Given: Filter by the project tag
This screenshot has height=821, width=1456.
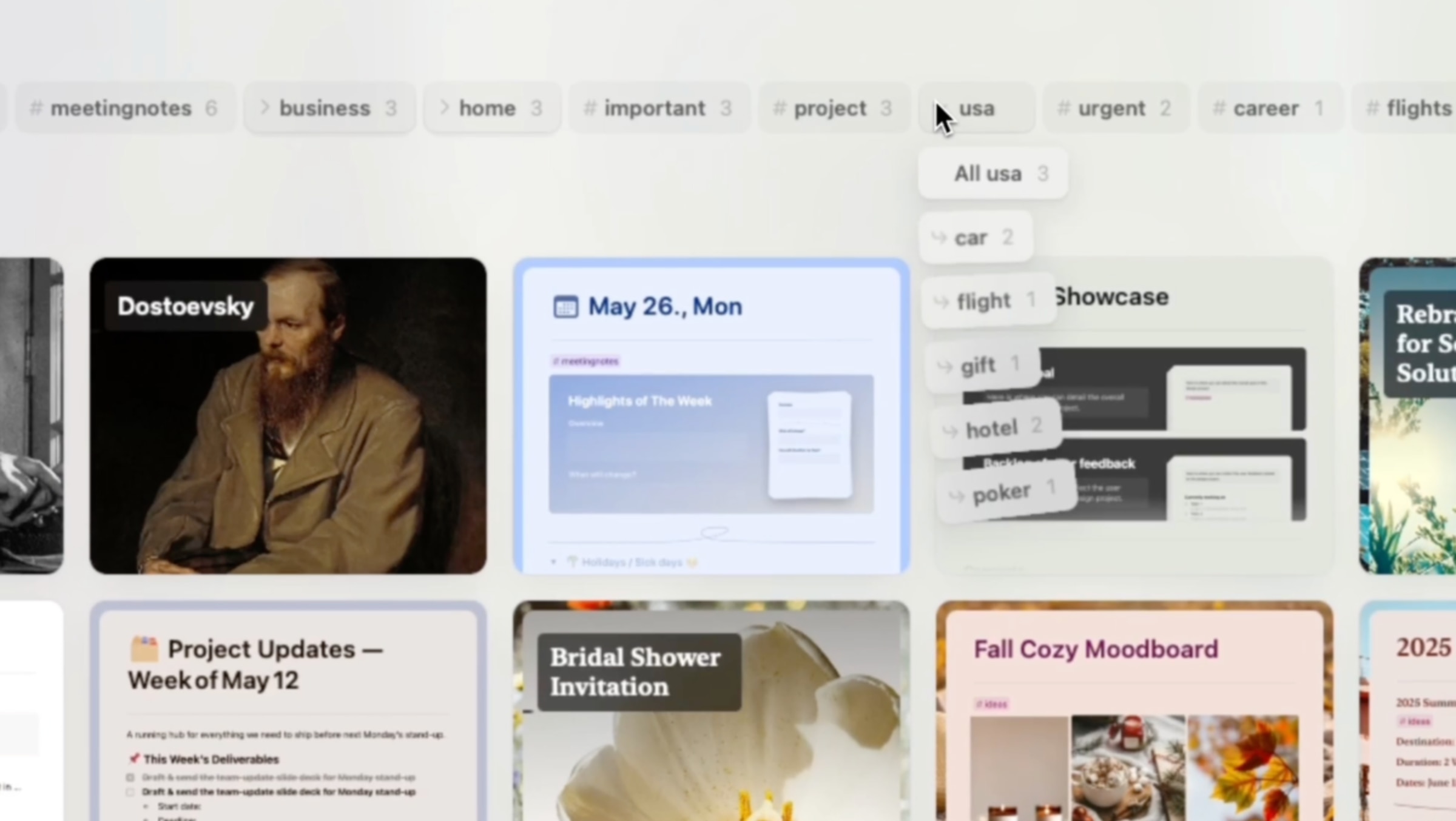Looking at the screenshot, I should click(831, 109).
